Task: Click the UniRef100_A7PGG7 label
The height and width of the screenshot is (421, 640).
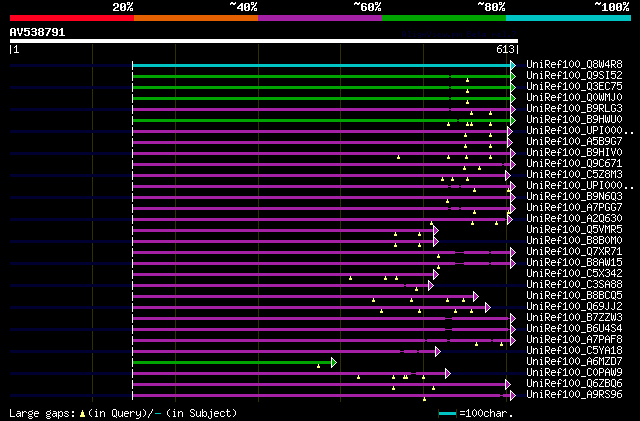Action: pos(574,208)
